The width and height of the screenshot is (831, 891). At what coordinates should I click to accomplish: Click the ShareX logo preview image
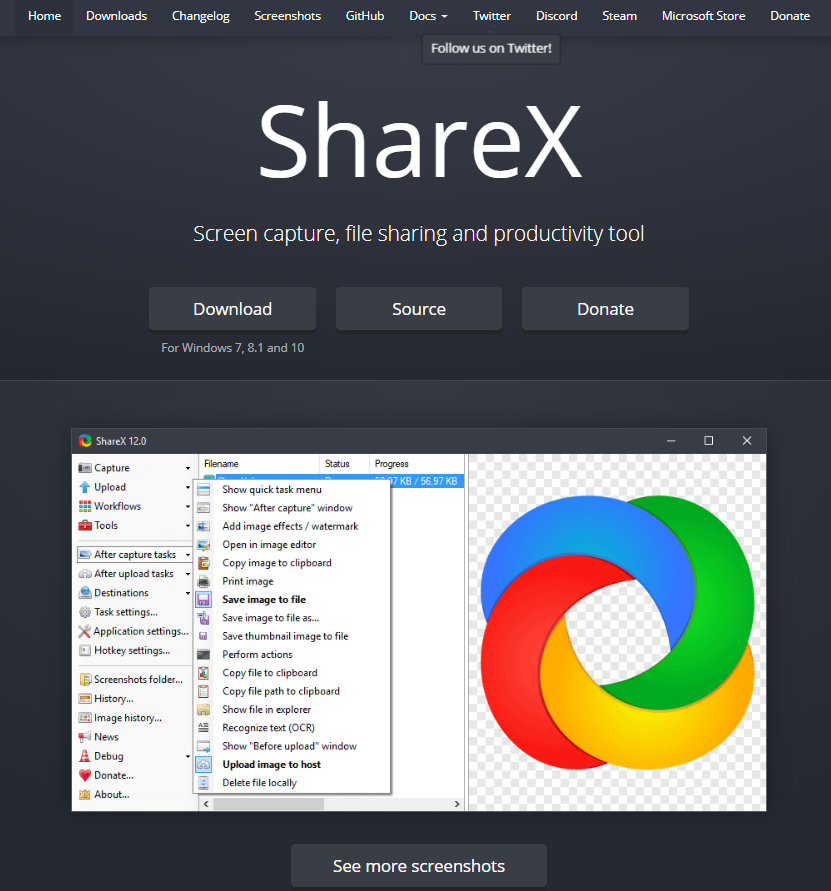(617, 632)
